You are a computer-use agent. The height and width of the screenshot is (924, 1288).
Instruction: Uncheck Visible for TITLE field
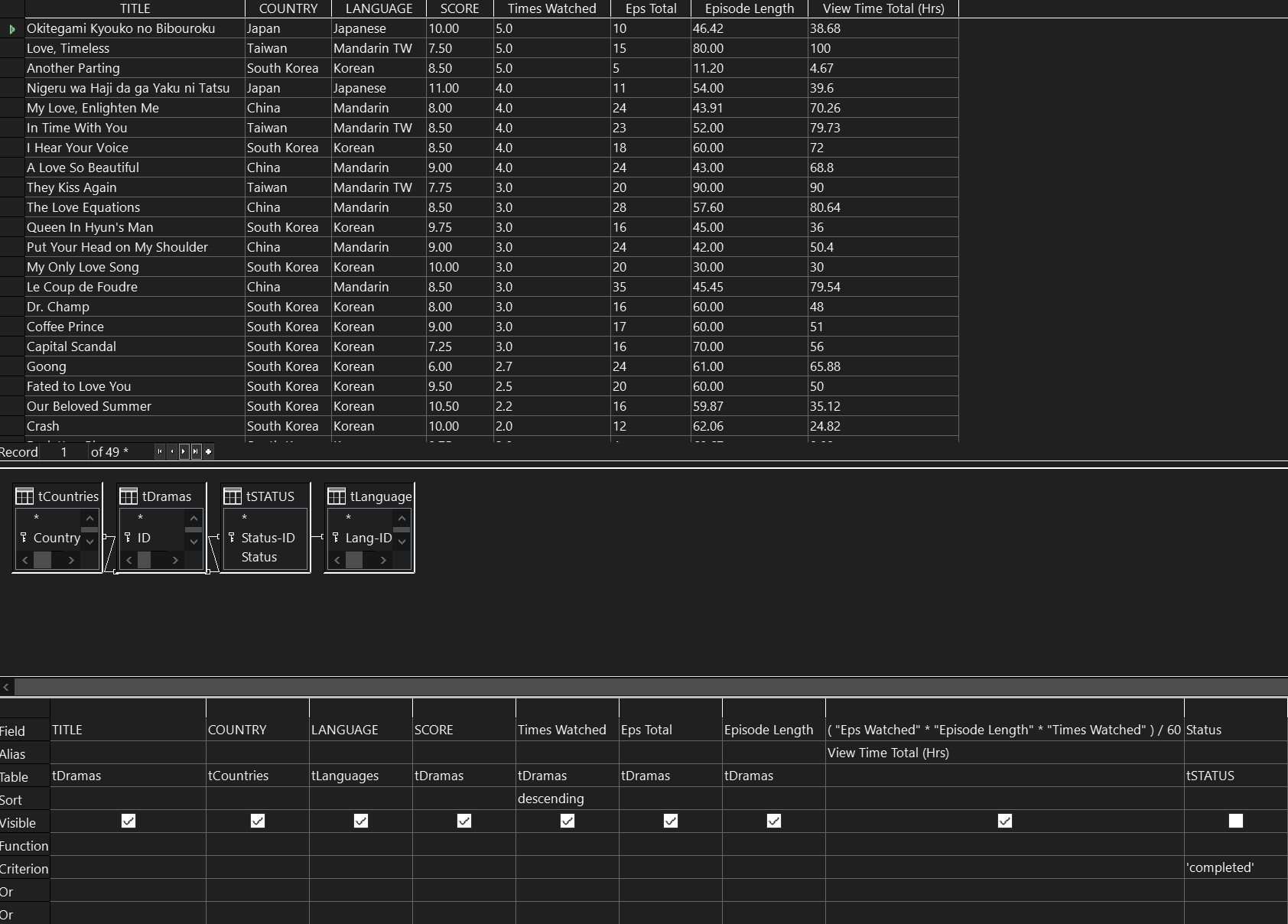[x=128, y=821]
